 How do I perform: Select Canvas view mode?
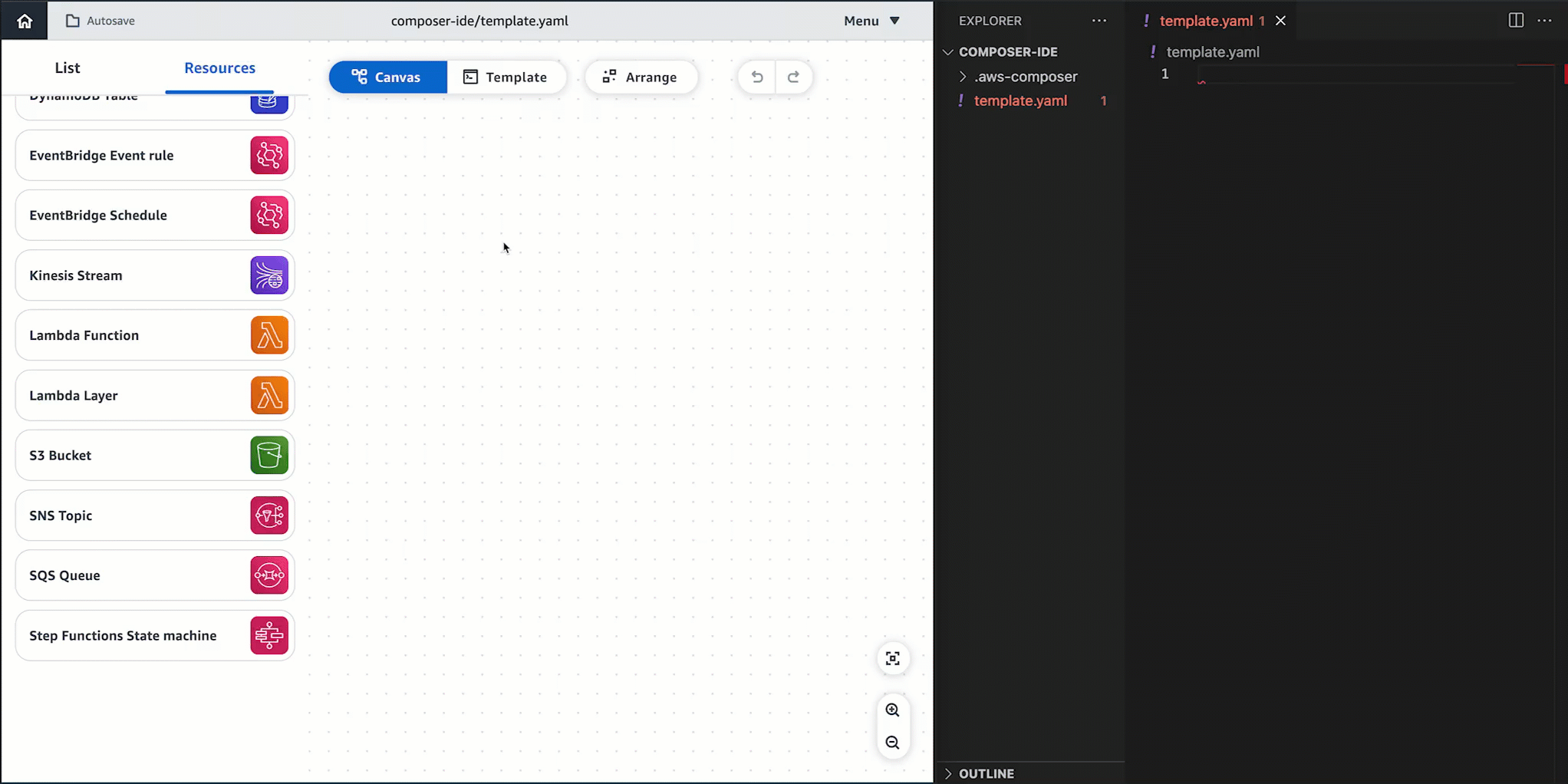[387, 77]
